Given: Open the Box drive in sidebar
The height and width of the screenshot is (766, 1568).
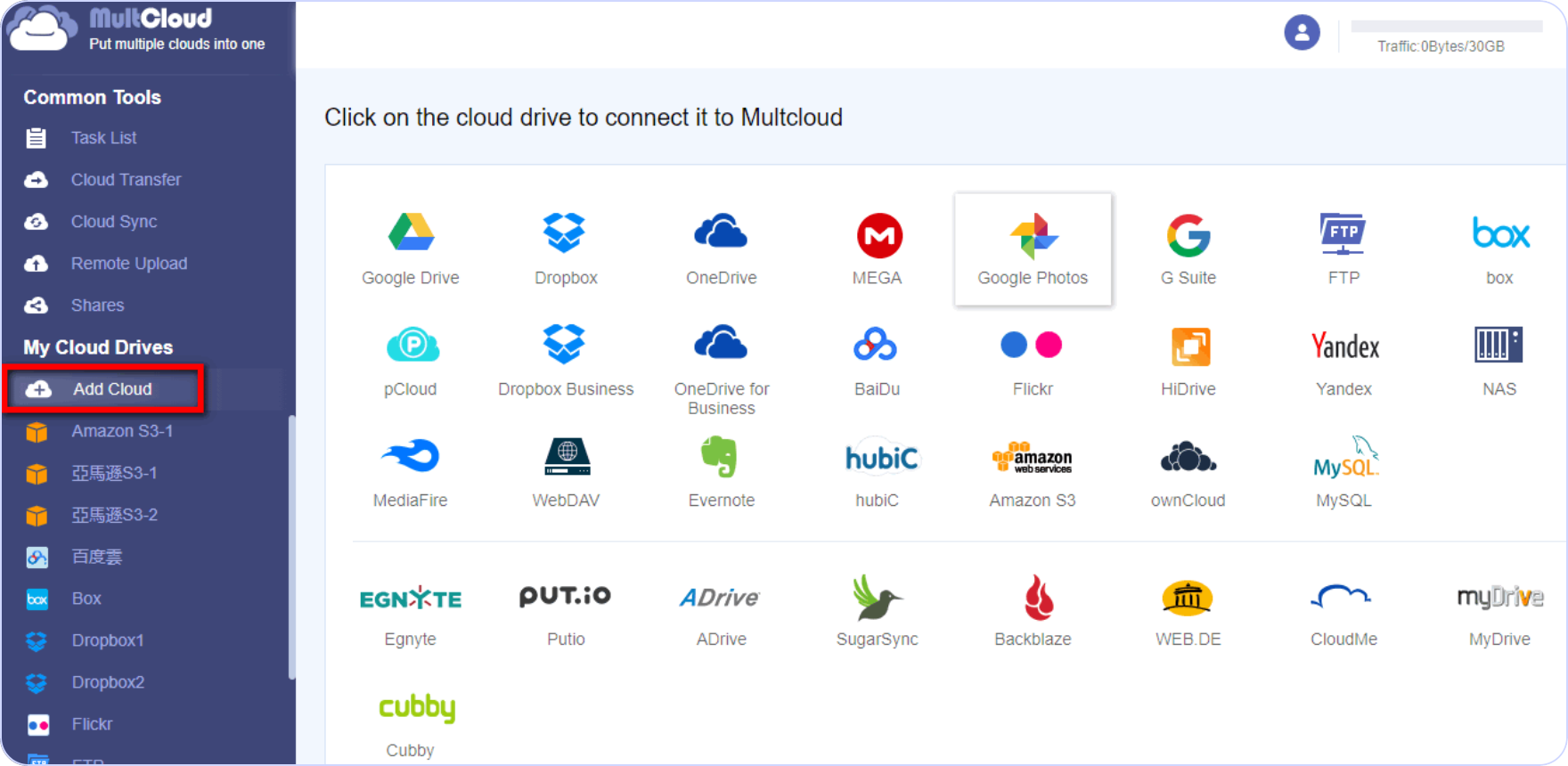Looking at the screenshot, I should pyautogui.click(x=86, y=599).
